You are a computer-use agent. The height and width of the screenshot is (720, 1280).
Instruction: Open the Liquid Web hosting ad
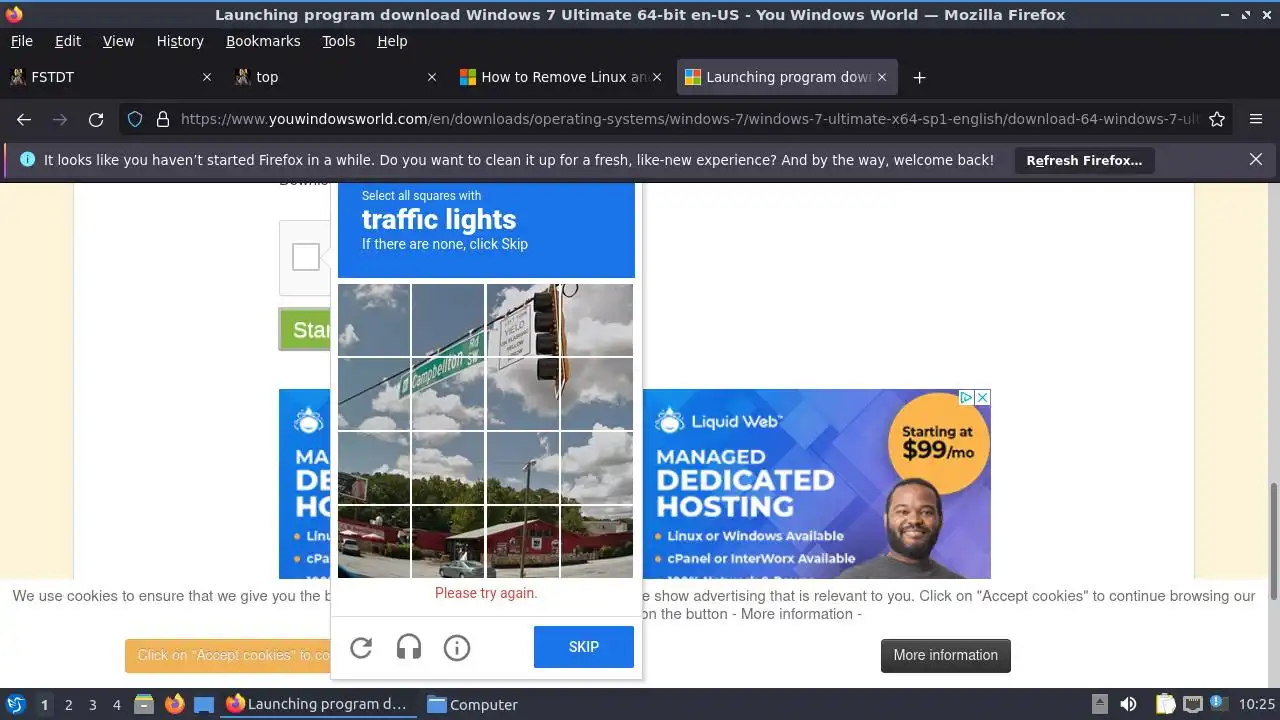click(815, 484)
